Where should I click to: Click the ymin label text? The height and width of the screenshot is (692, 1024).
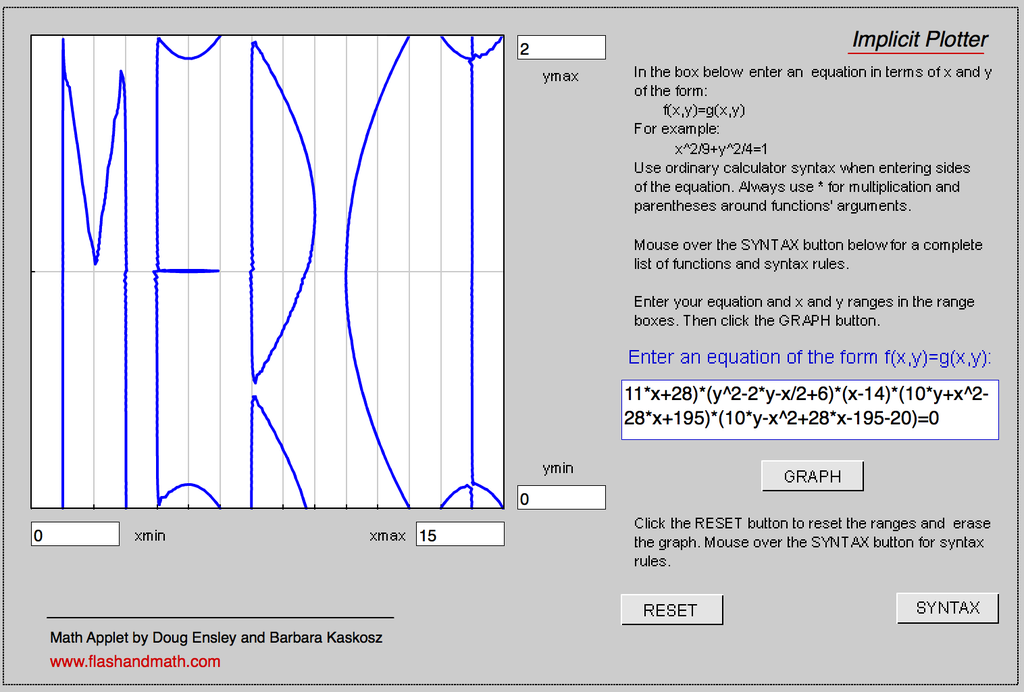point(558,468)
